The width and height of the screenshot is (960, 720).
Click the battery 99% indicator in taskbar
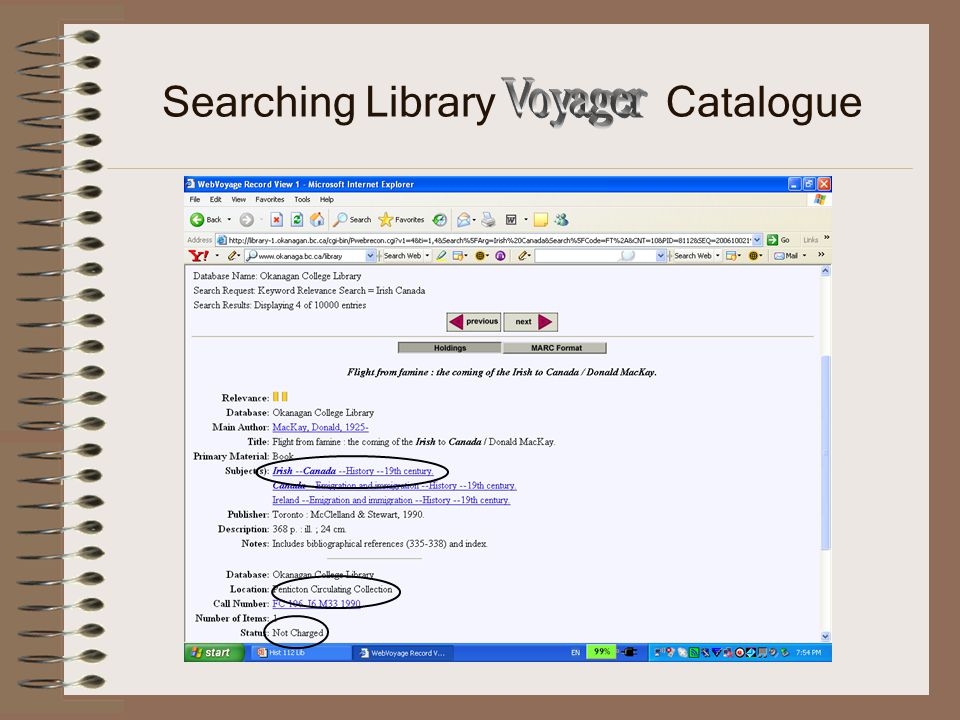click(601, 652)
